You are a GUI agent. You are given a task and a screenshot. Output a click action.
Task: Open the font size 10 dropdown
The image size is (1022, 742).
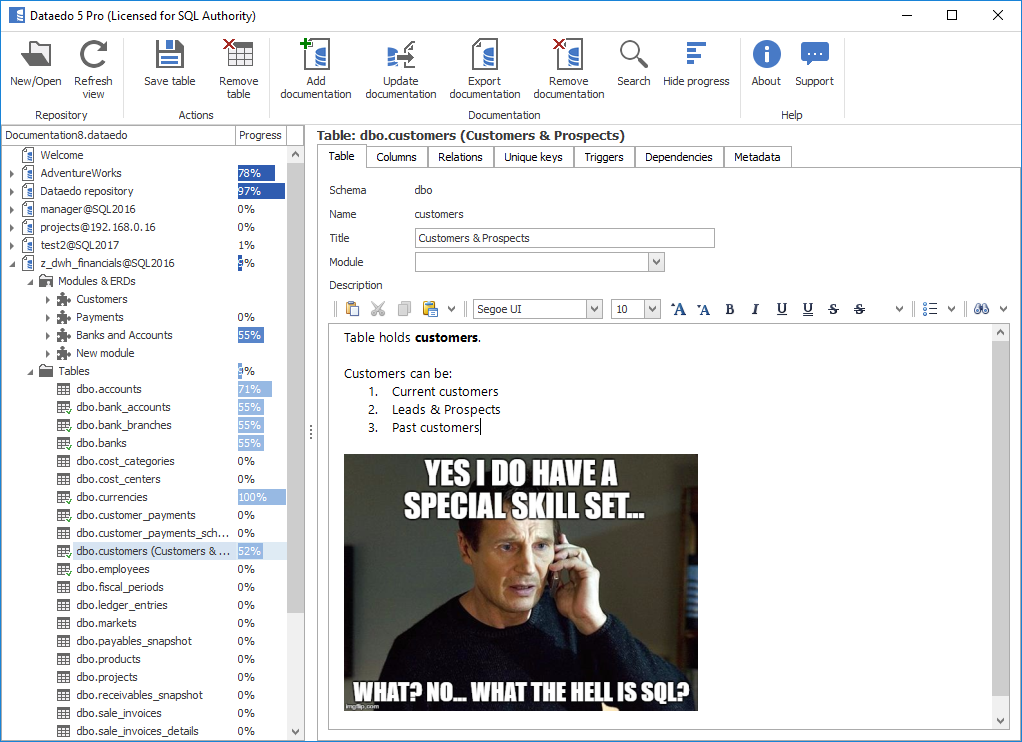(652, 309)
